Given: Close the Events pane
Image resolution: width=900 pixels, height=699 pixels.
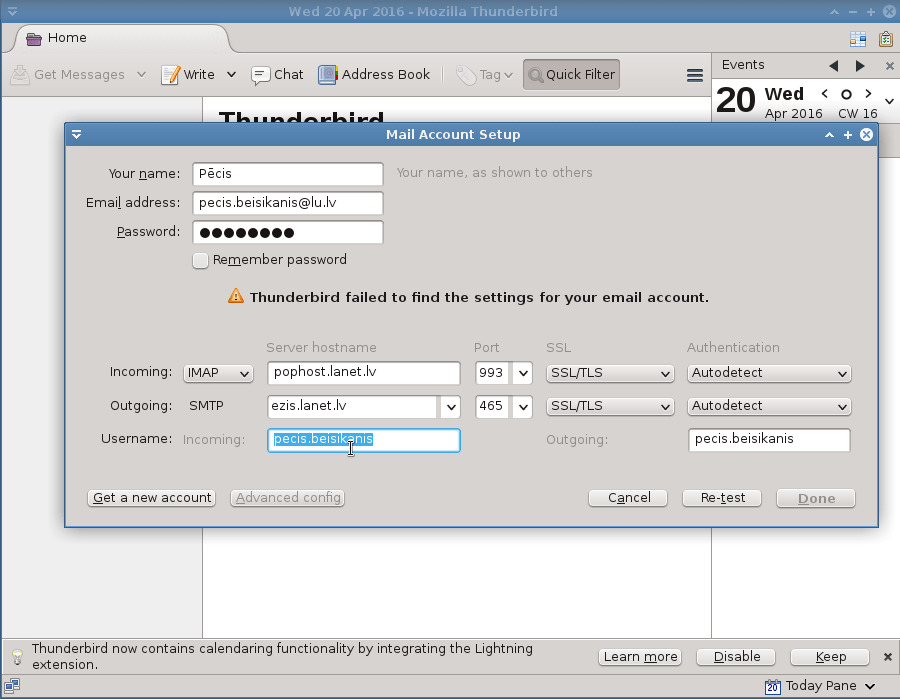Looking at the screenshot, I should coord(890,66).
